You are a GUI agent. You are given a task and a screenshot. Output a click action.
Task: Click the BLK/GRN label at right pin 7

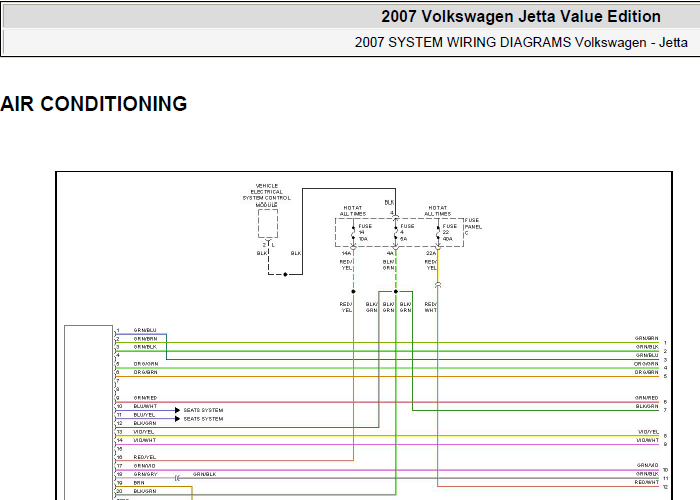pyautogui.click(x=647, y=406)
